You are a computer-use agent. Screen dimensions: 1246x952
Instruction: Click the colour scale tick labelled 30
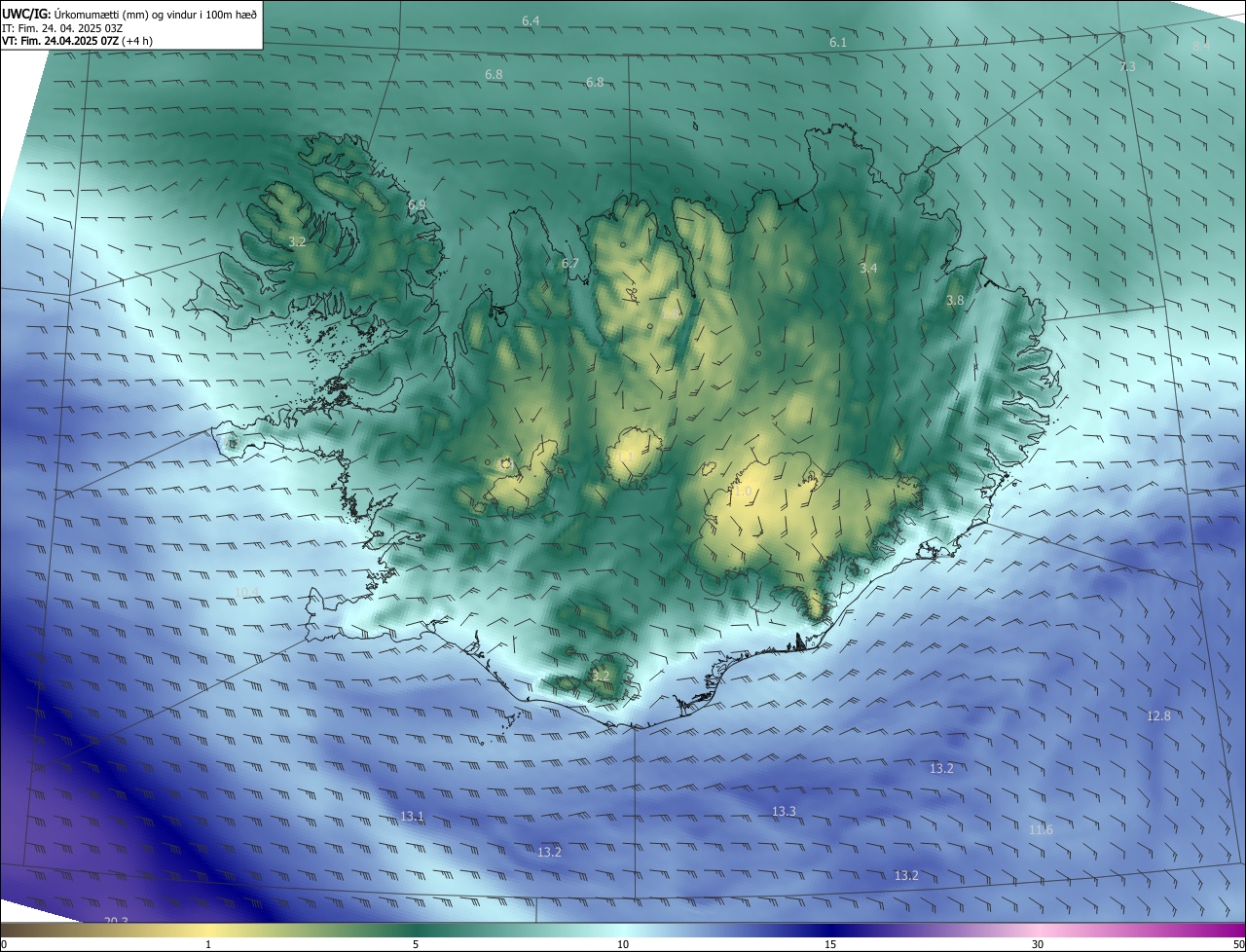coord(1038,944)
